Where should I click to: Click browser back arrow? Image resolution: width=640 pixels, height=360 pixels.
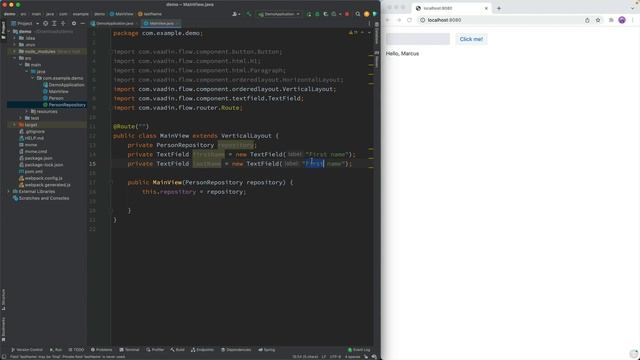387,20
